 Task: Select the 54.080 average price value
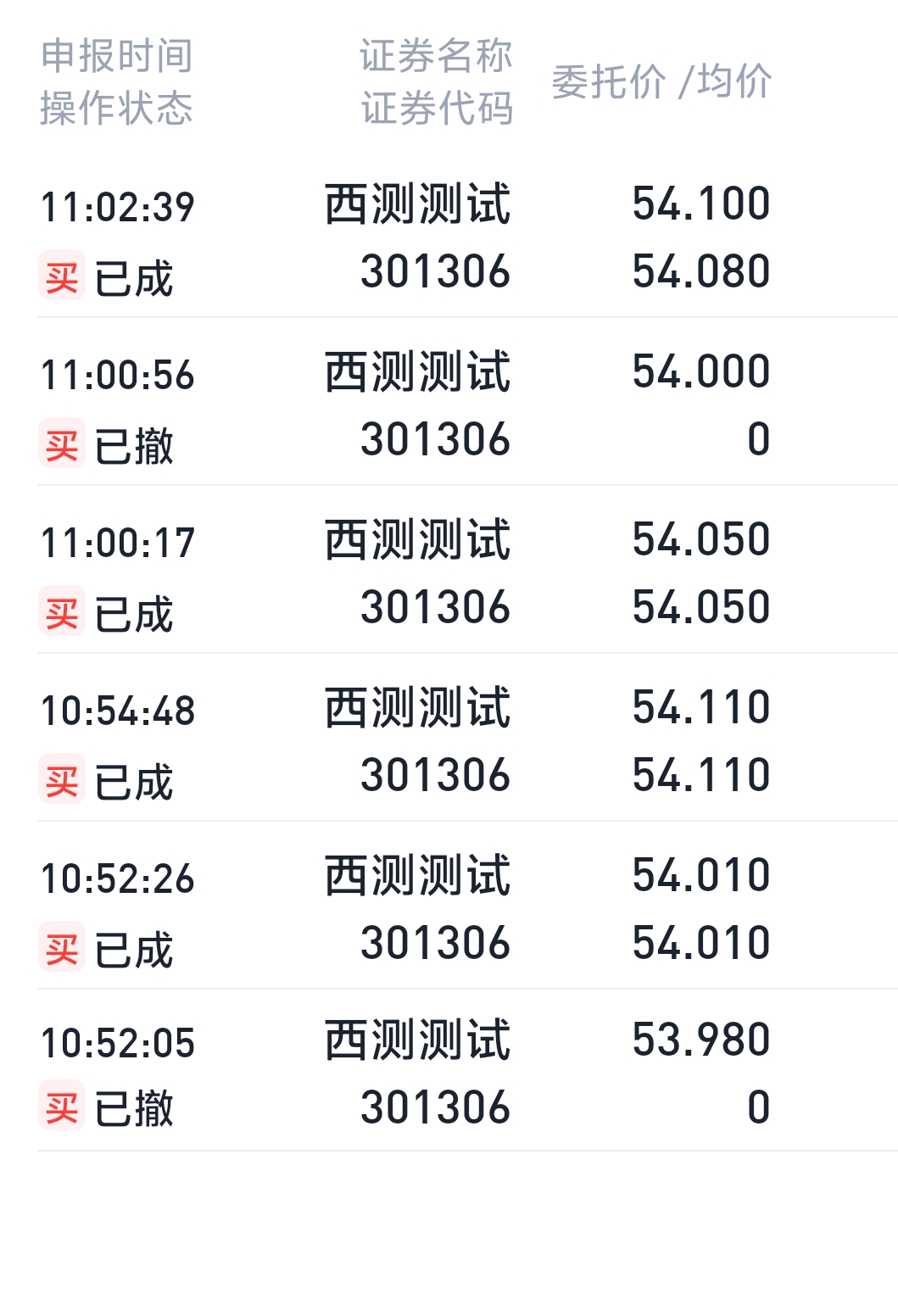click(701, 271)
